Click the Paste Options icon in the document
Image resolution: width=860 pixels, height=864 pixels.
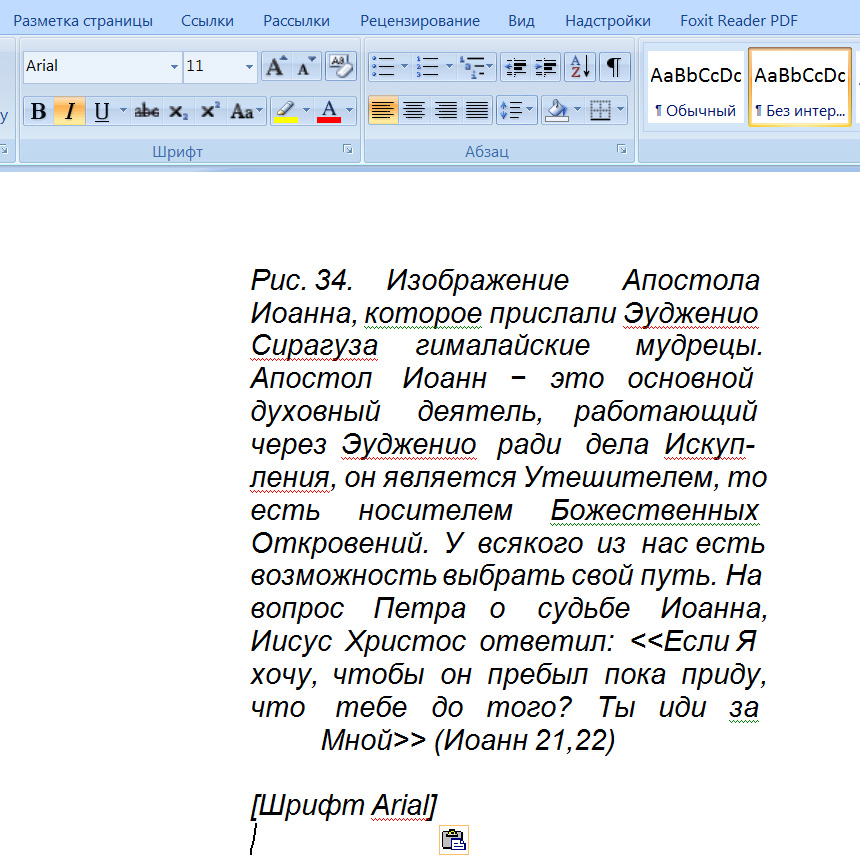tap(454, 840)
